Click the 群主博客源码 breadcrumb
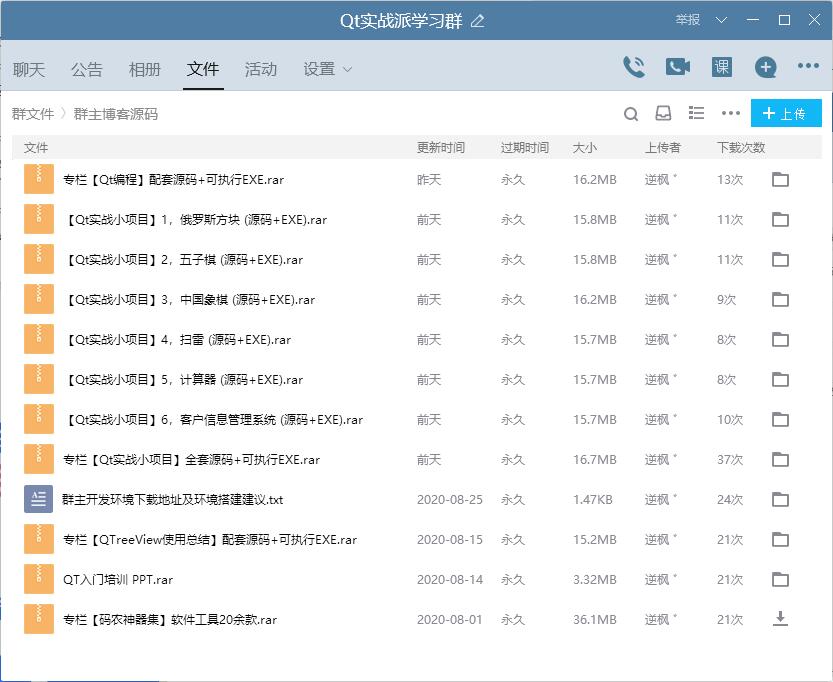The width and height of the screenshot is (833, 682). point(115,114)
